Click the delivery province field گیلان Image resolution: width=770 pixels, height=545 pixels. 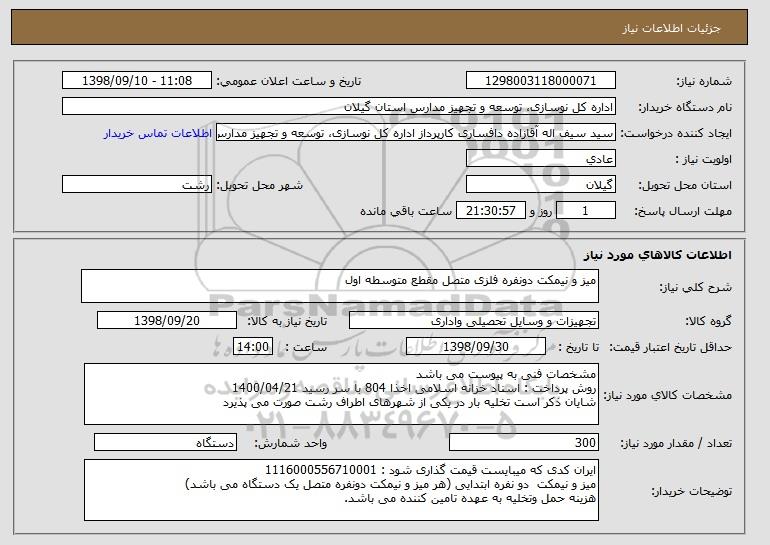pos(541,185)
